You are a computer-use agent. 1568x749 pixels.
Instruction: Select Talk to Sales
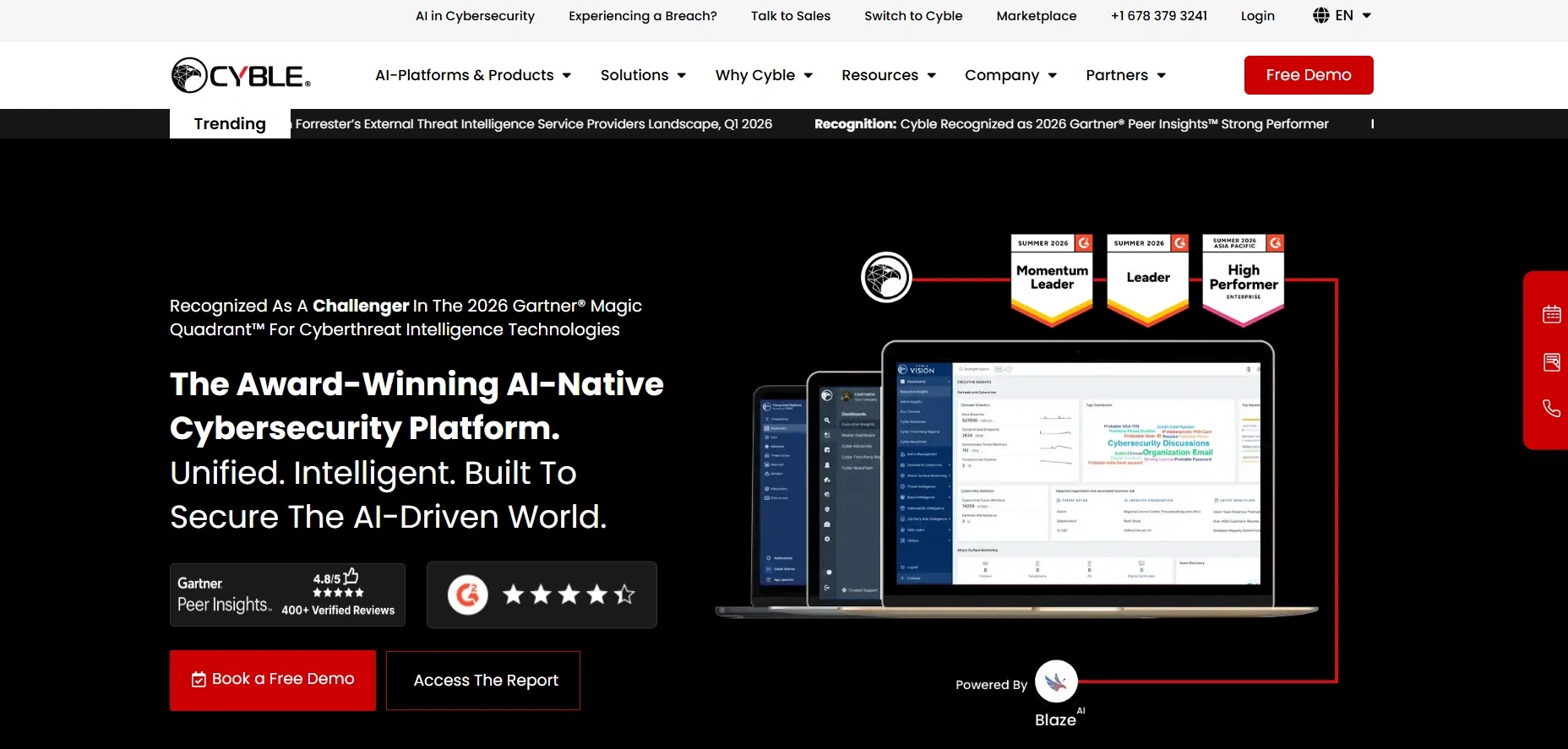click(791, 15)
